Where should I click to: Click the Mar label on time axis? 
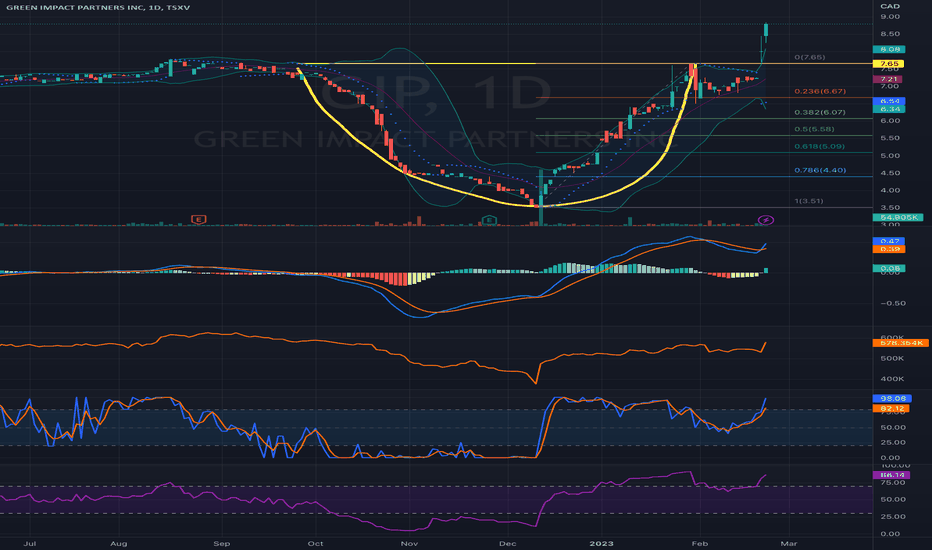coord(788,543)
